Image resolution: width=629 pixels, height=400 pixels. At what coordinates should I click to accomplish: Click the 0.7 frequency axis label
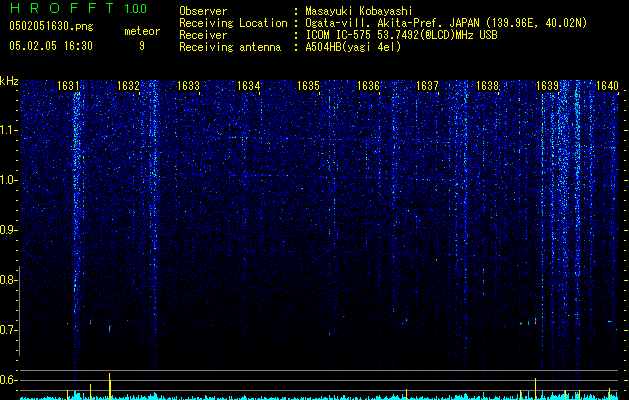click(x=8, y=330)
